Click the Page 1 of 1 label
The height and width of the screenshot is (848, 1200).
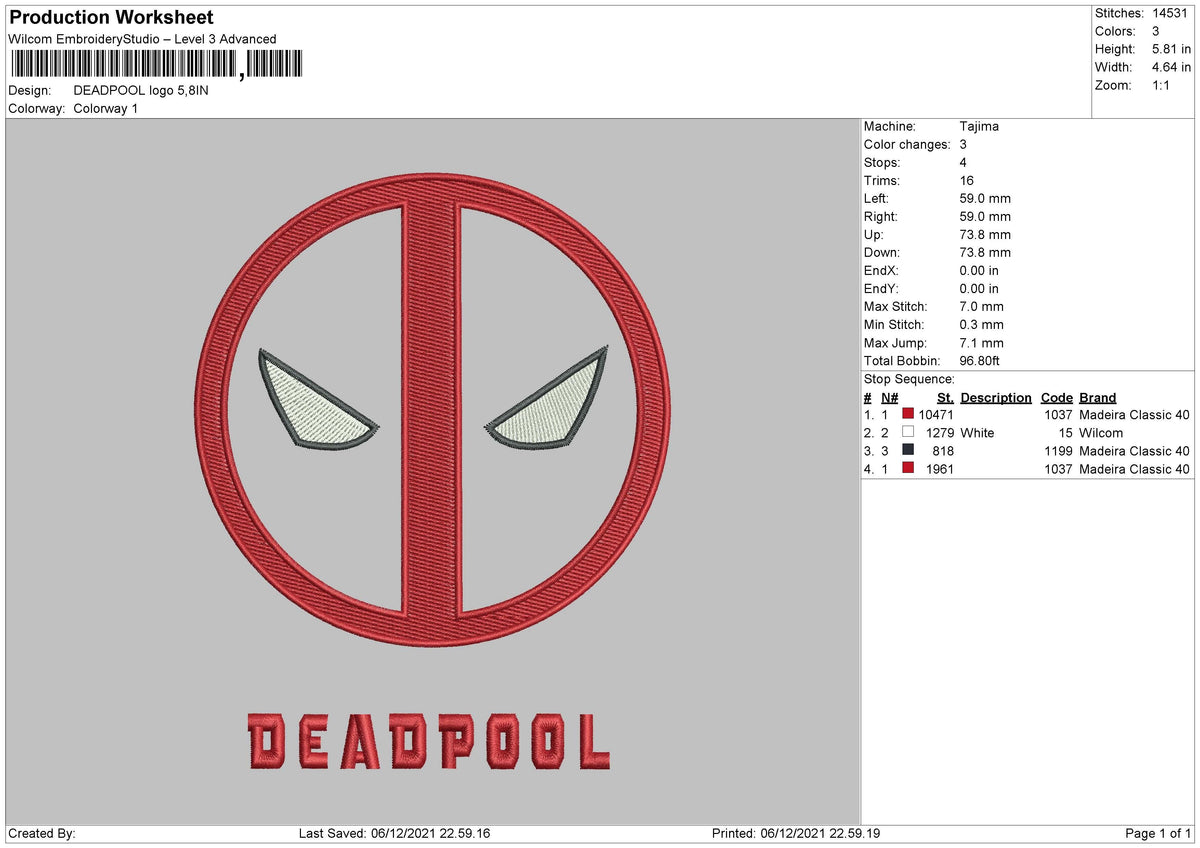[1158, 832]
